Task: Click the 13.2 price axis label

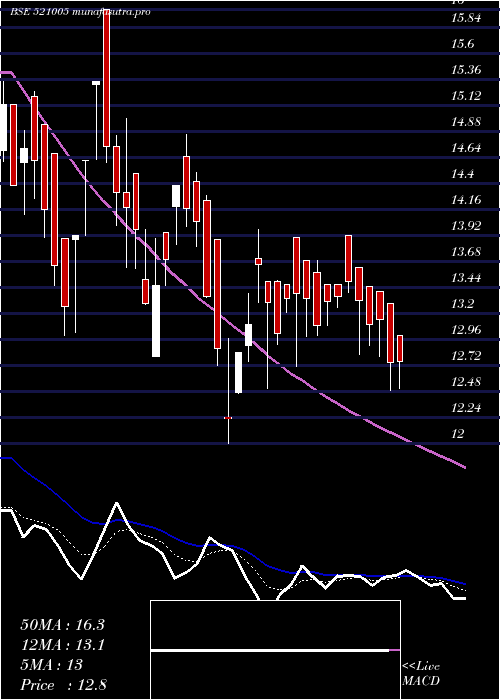Action: tap(463, 304)
